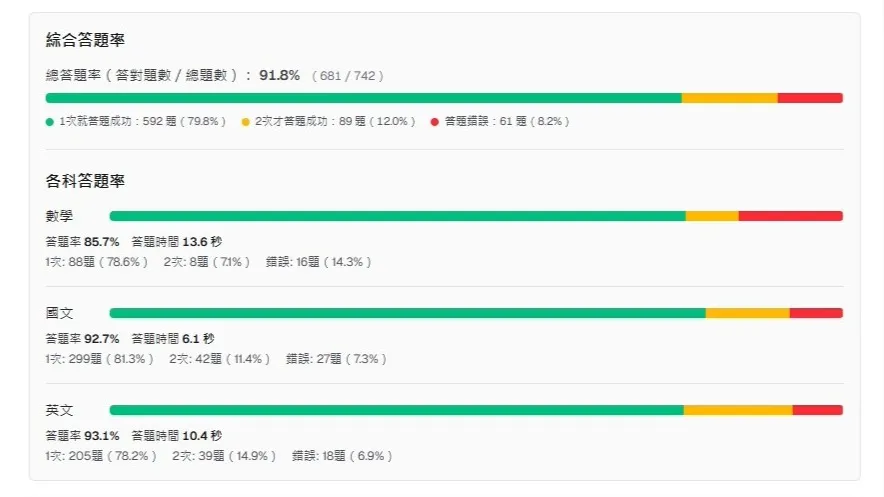This screenshot has width=884, height=497.
Task: Select the 英文 subject label
Action: pyautogui.click(x=59, y=410)
